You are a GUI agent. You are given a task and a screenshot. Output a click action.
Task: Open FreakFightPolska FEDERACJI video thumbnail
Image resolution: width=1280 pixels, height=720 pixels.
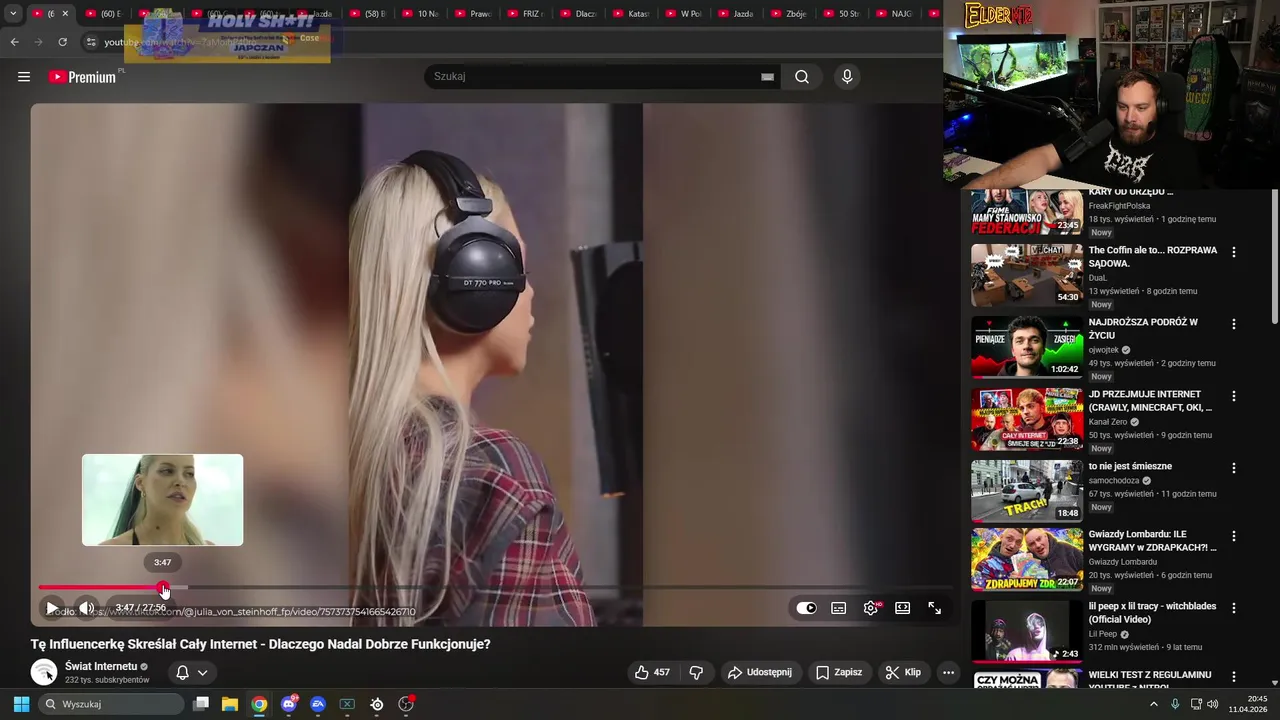[1027, 212]
